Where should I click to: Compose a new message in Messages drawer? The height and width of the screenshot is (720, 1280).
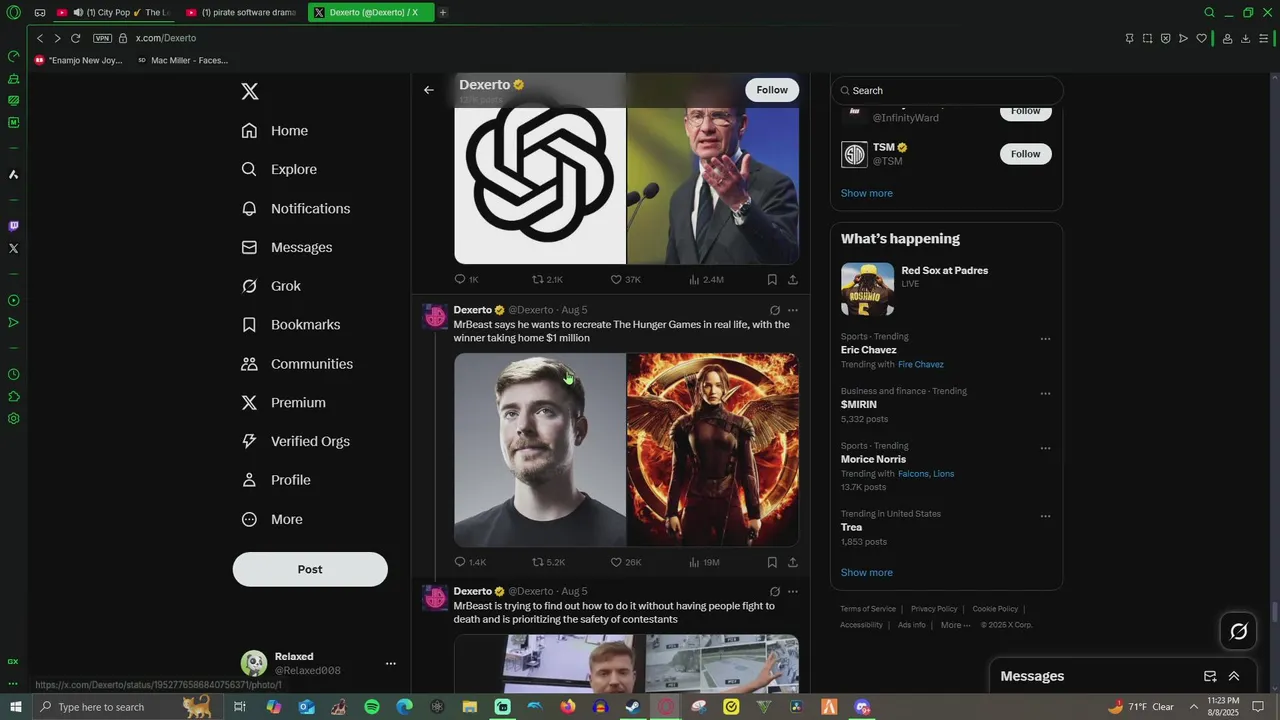1210,676
